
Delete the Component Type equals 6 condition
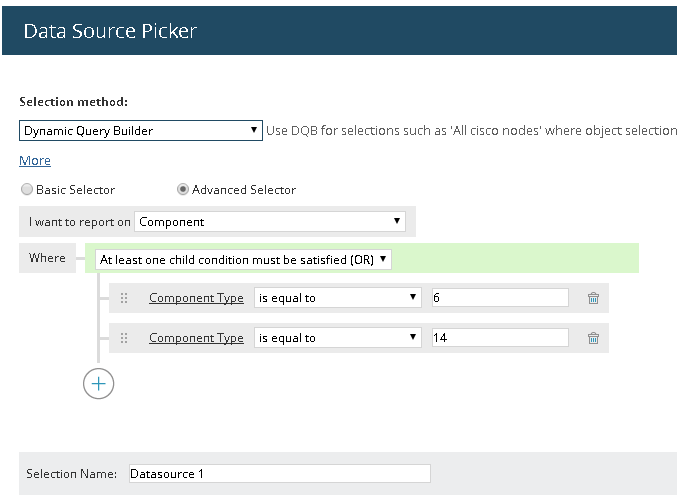click(593, 298)
